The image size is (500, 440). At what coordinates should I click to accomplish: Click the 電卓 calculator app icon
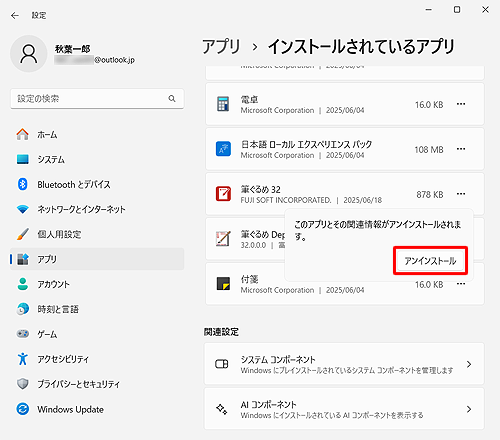click(223, 104)
